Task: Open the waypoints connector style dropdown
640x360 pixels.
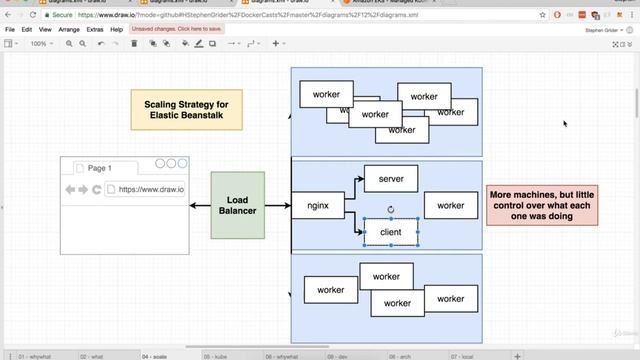Action: (x=253, y=43)
